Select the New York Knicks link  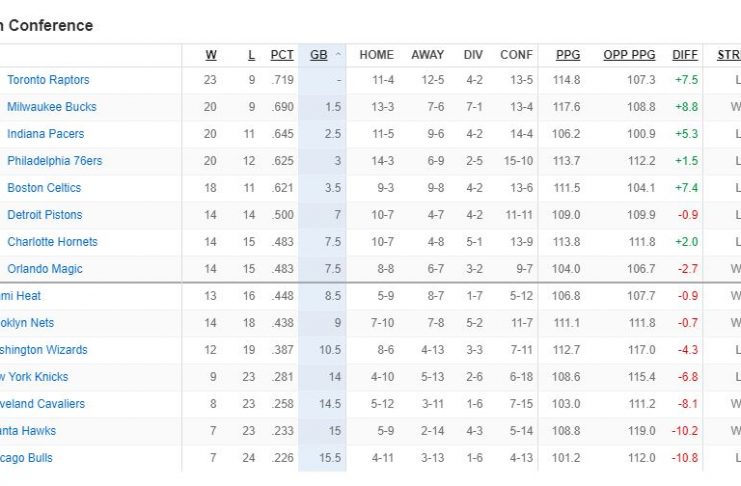click(x=34, y=377)
